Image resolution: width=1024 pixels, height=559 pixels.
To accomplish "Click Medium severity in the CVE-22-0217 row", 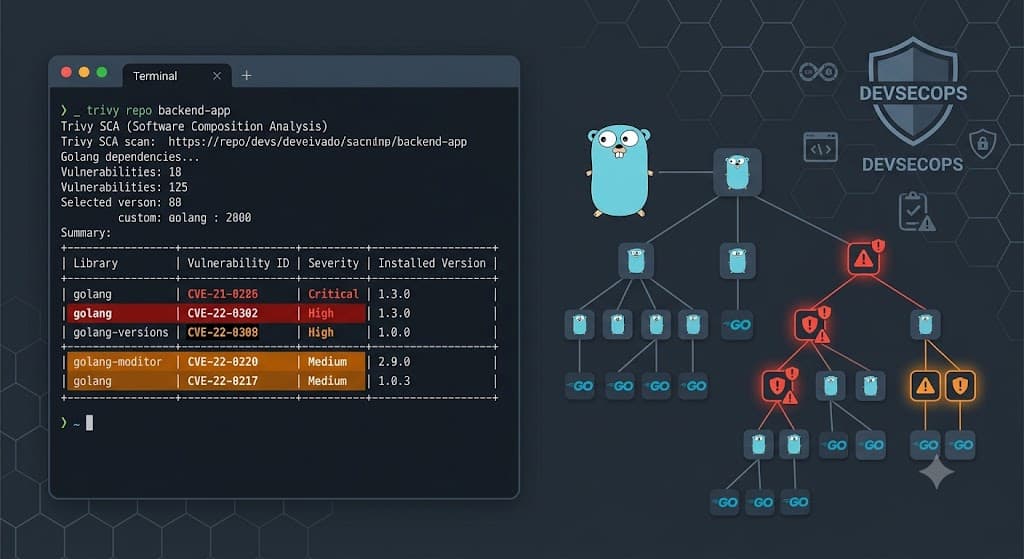I will [x=327, y=381].
